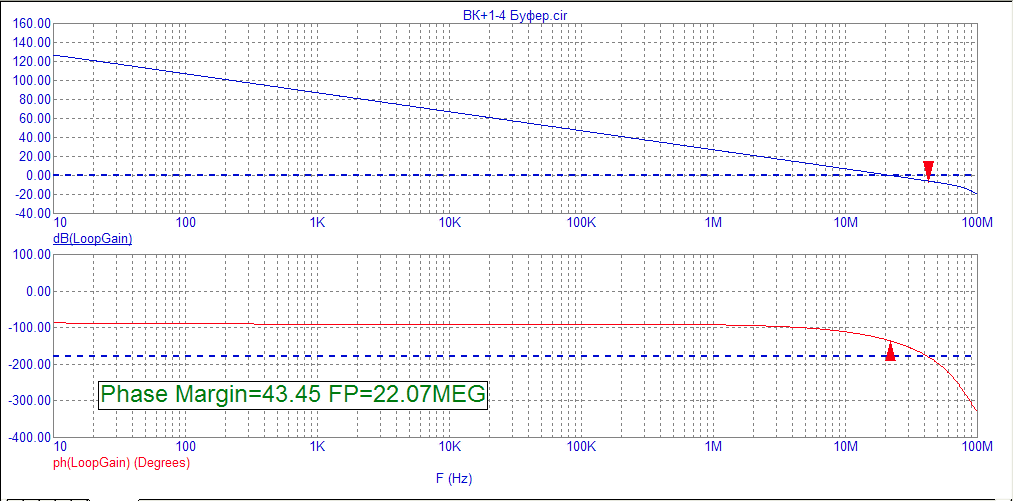Click the 80.00 tick on the gain axis
The height and width of the screenshot is (501, 1014).
tap(35, 100)
